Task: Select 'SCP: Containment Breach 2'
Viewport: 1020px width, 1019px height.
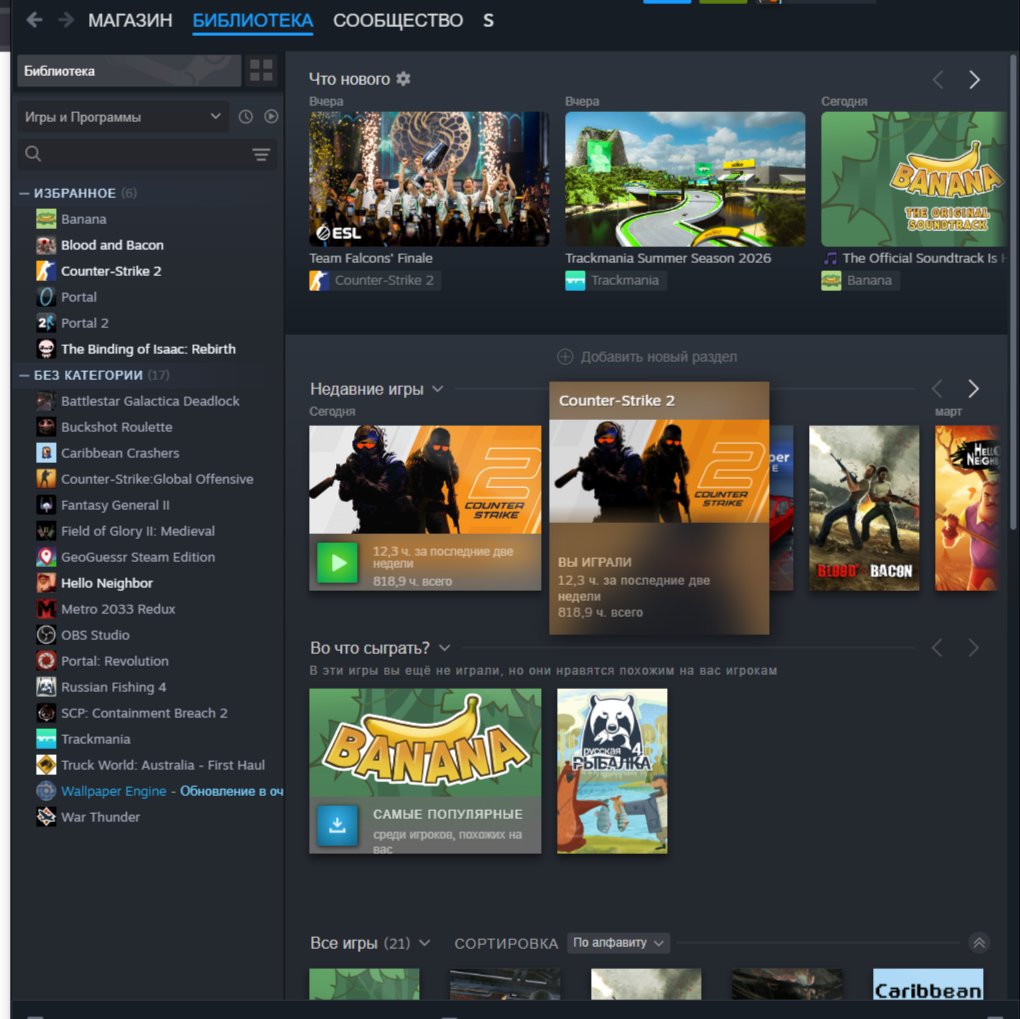Action: 144,713
